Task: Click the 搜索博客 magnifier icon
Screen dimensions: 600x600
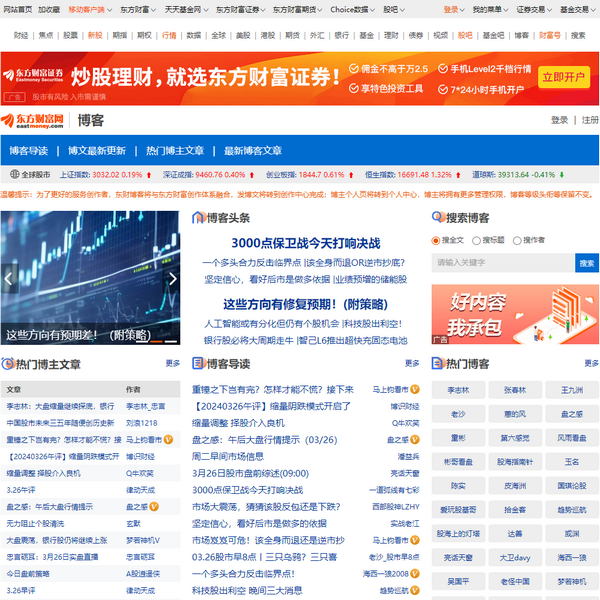Action: (438, 217)
